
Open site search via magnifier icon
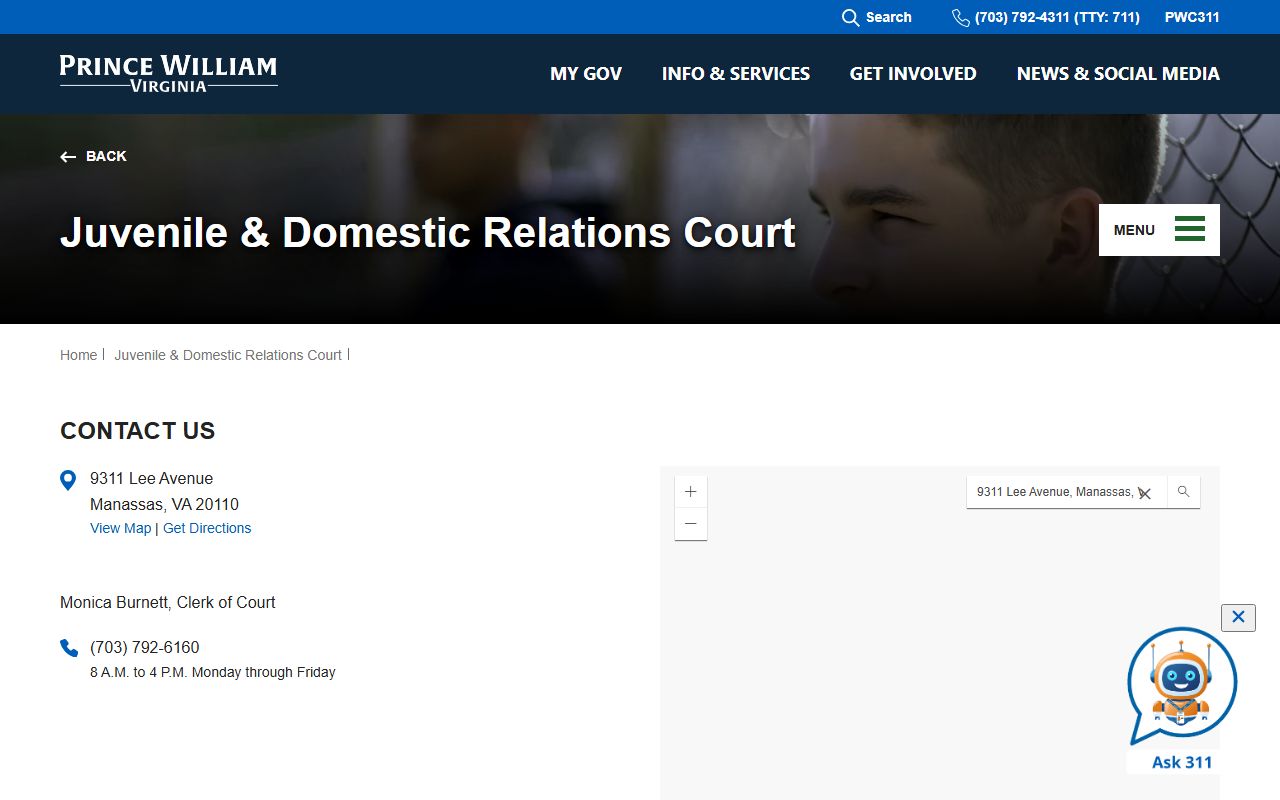[x=850, y=17]
